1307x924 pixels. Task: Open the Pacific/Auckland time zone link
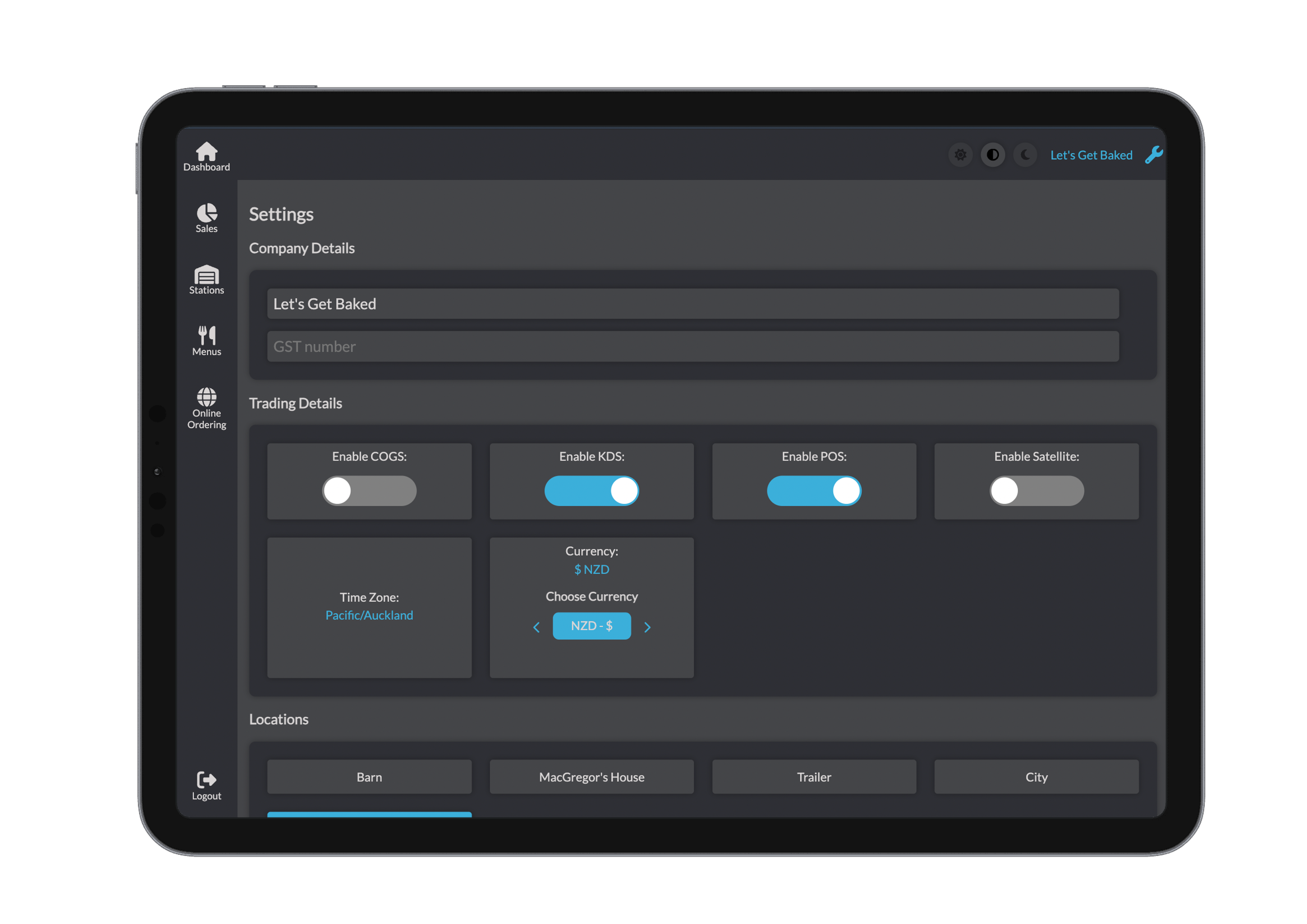369,615
